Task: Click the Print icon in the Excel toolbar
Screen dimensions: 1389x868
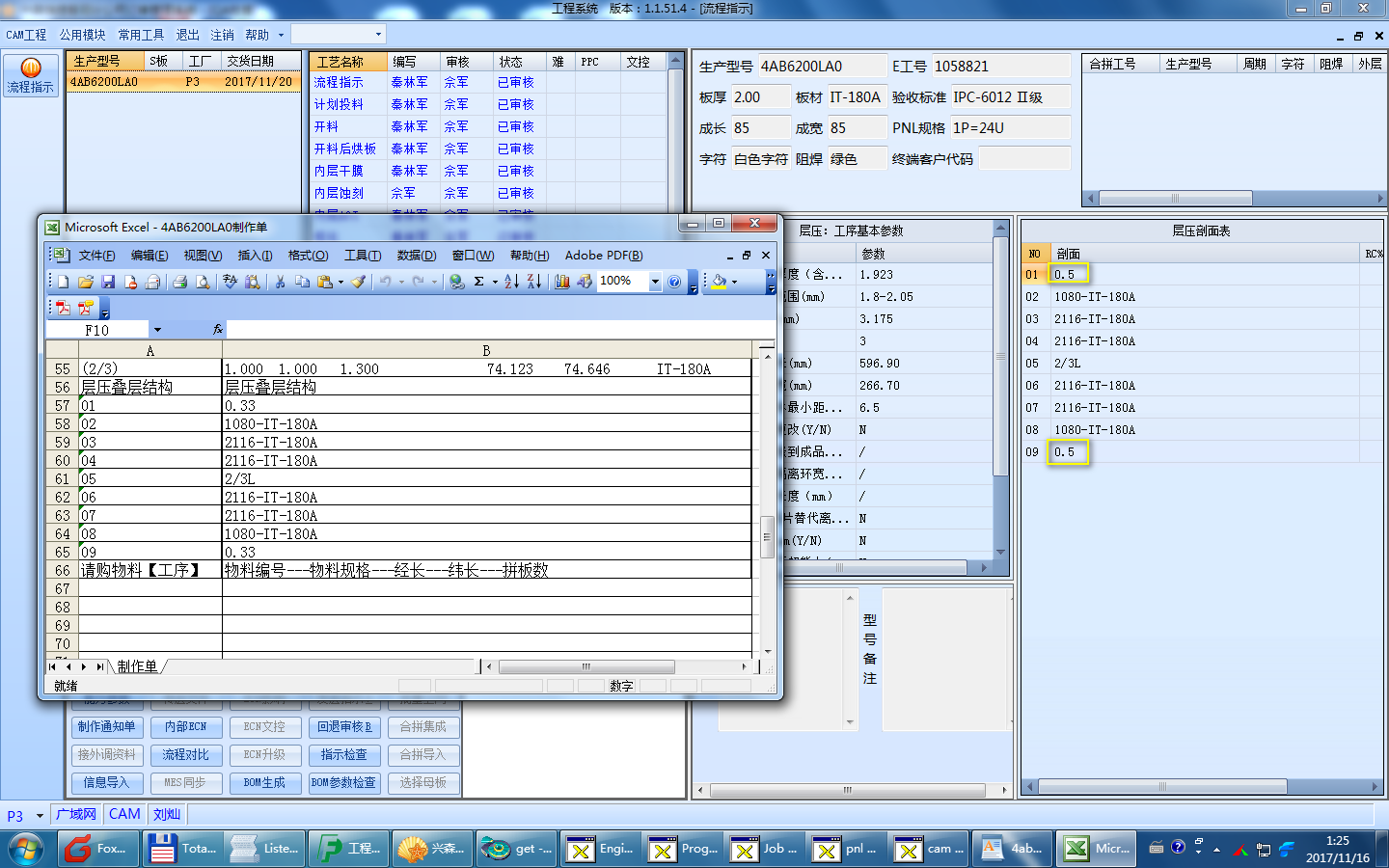Action: (179, 282)
